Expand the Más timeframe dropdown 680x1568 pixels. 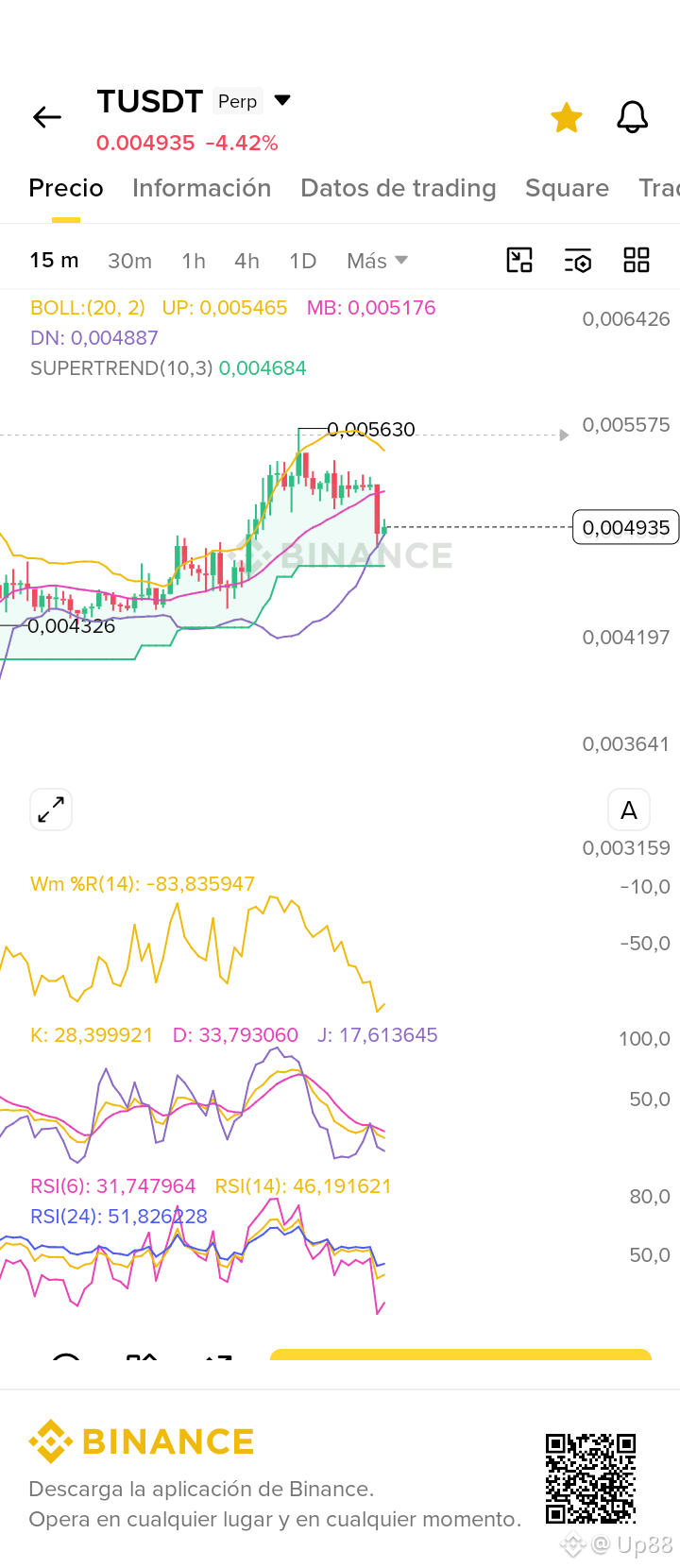pos(377,261)
